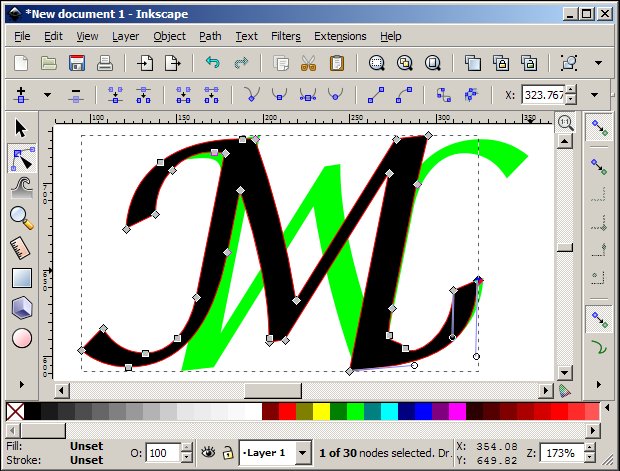Insert new nodes plus icon

21,95
